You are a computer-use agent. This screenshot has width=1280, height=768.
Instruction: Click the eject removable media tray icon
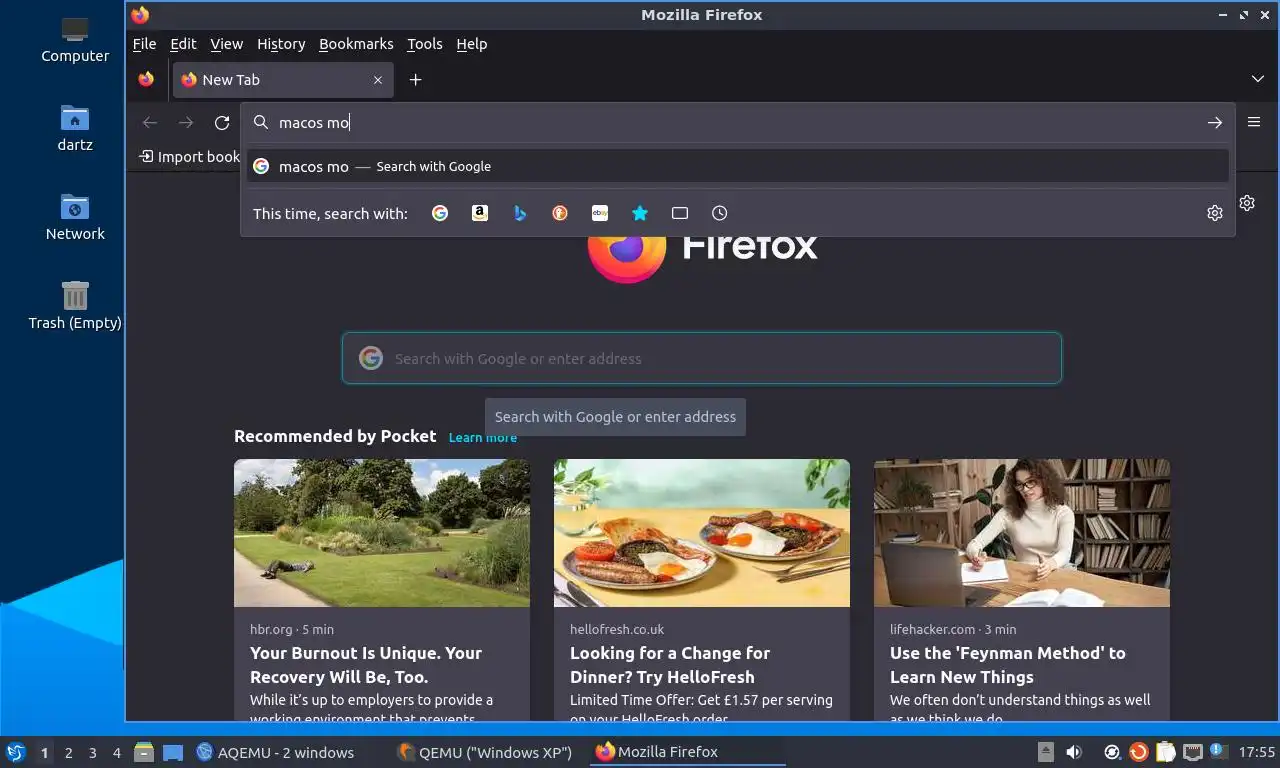click(1046, 752)
